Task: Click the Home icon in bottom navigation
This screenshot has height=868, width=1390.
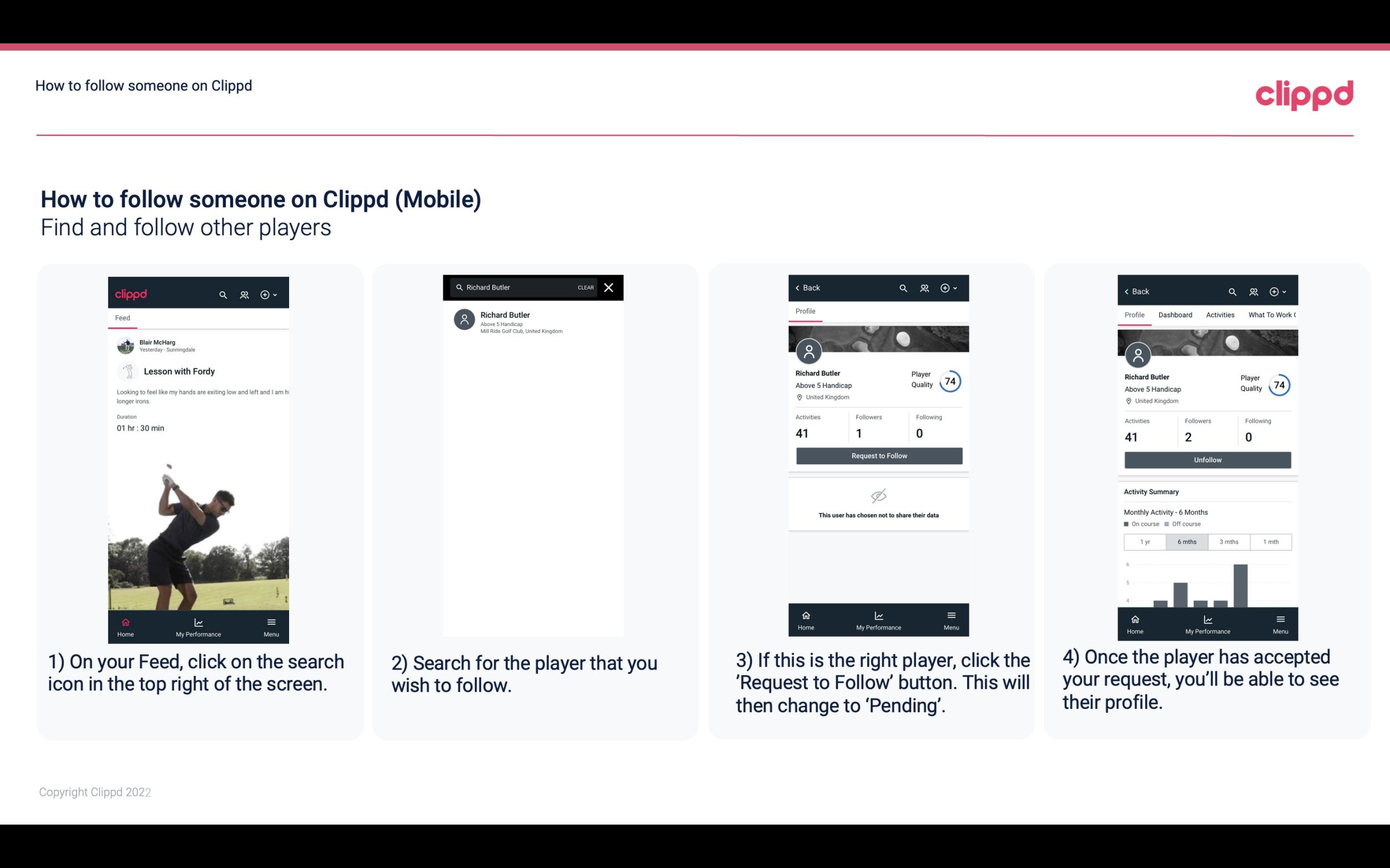Action: click(125, 621)
